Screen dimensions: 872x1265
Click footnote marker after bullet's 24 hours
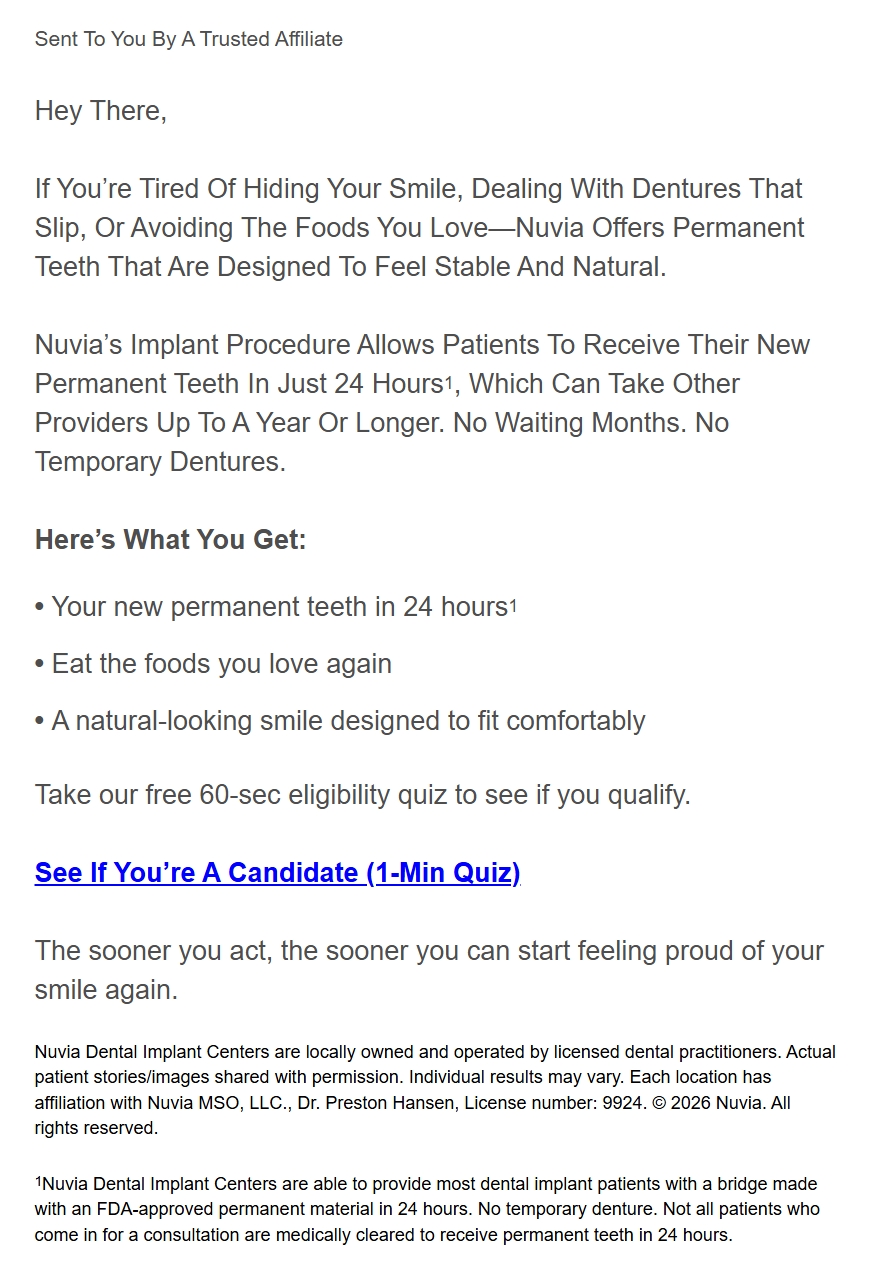click(513, 606)
